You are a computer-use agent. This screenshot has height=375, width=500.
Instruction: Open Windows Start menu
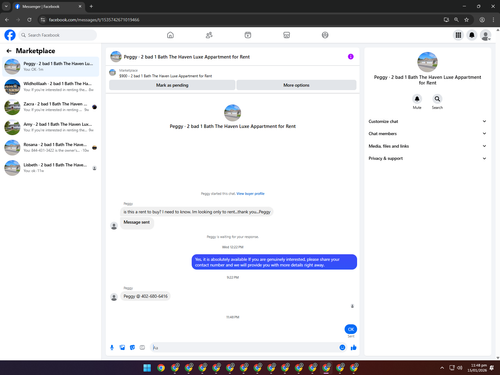[x=147, y=368]
